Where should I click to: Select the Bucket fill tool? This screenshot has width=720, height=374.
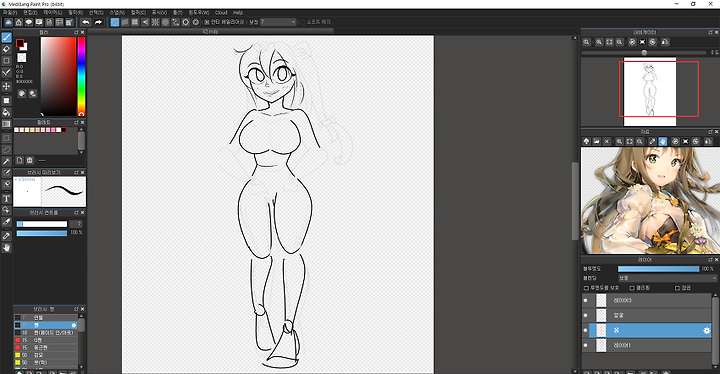pyautogui.click(x=6, y=112)
